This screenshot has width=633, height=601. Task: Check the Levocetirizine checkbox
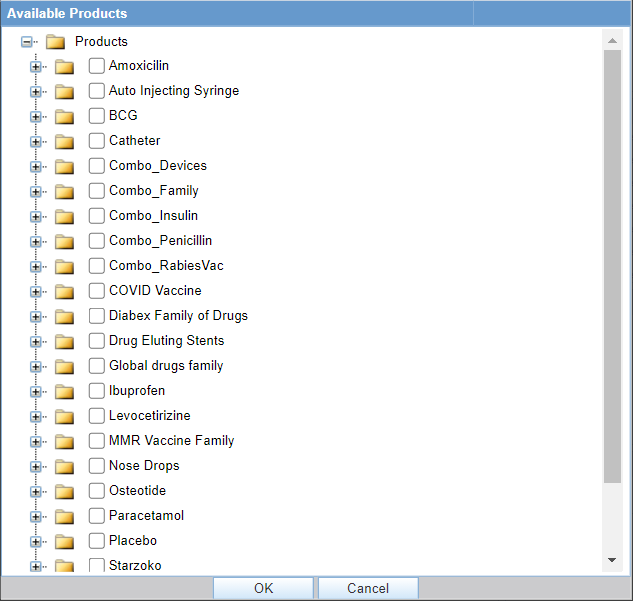(96, 416)
